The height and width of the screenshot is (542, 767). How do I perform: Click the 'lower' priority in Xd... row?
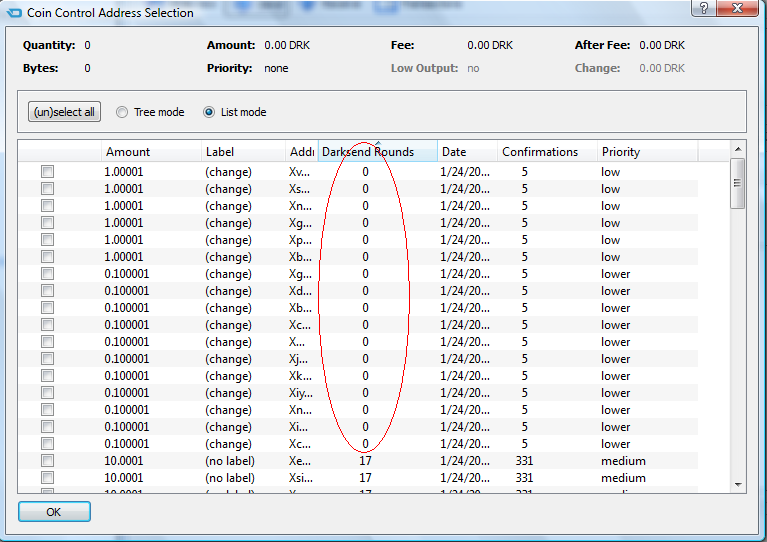(615, 291)
